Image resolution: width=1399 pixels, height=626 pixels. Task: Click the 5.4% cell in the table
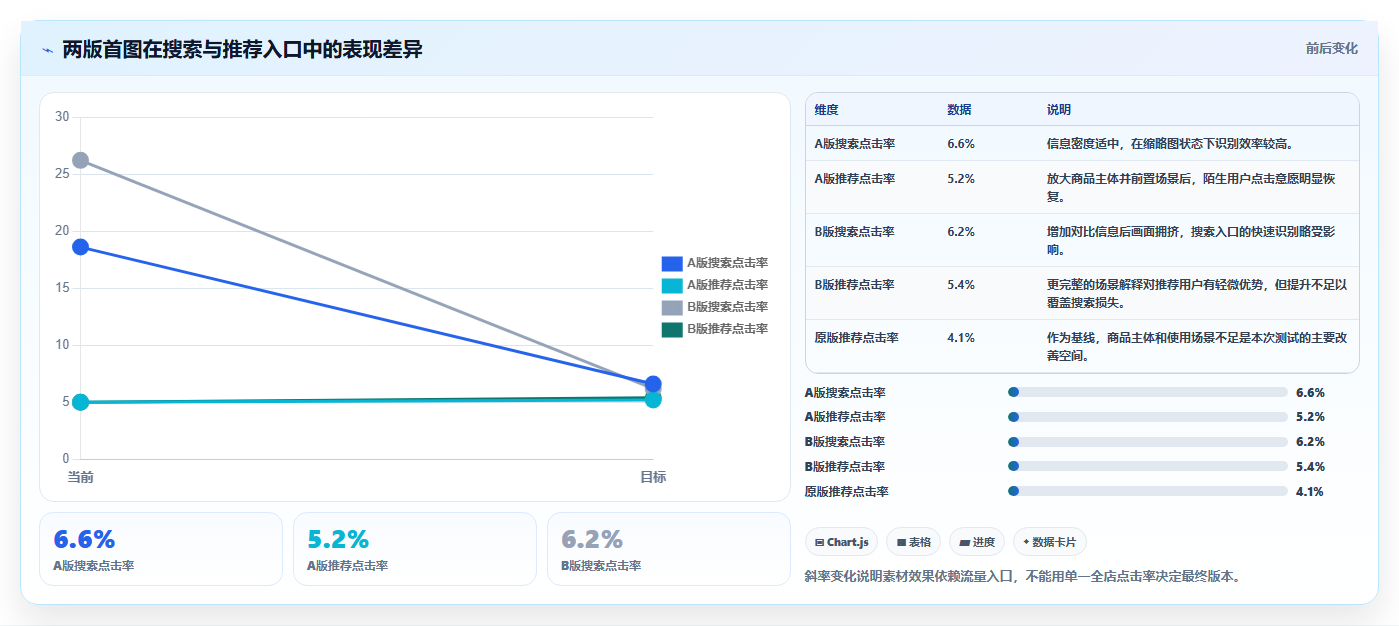pyautogui.click(x=961, y=284)
